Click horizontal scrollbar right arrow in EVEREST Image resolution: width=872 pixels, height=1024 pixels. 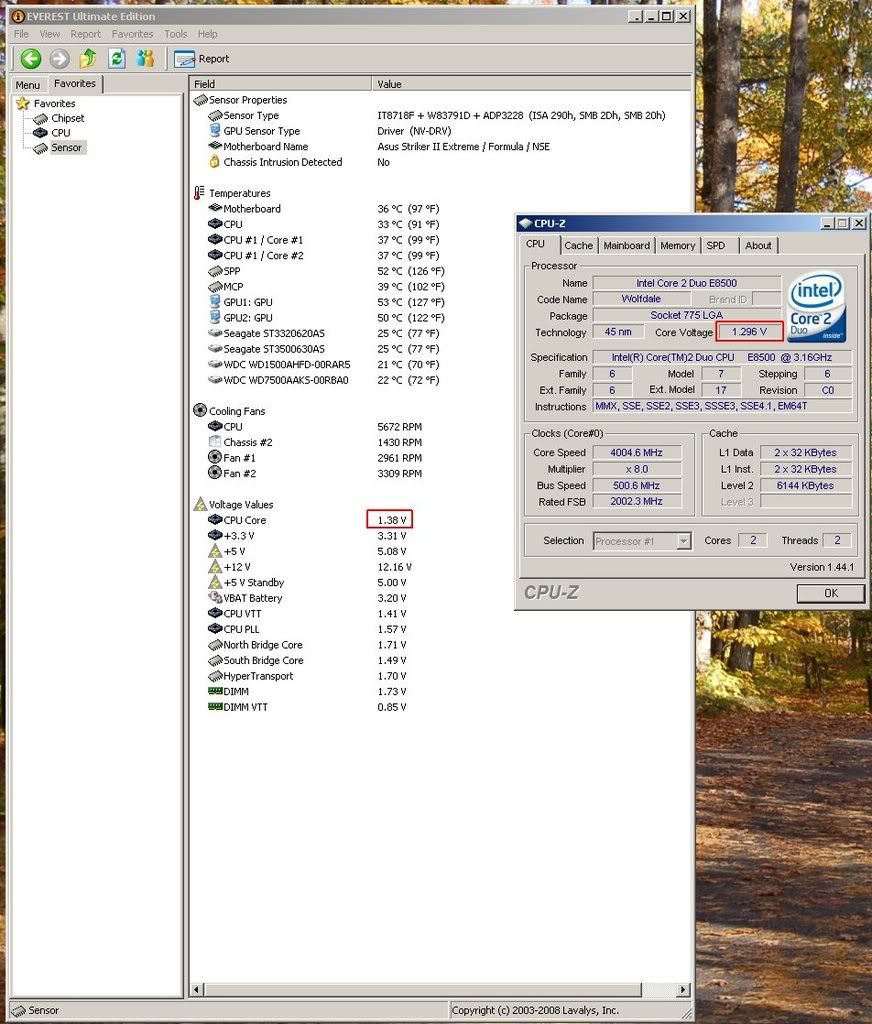(x=683, y=989)
